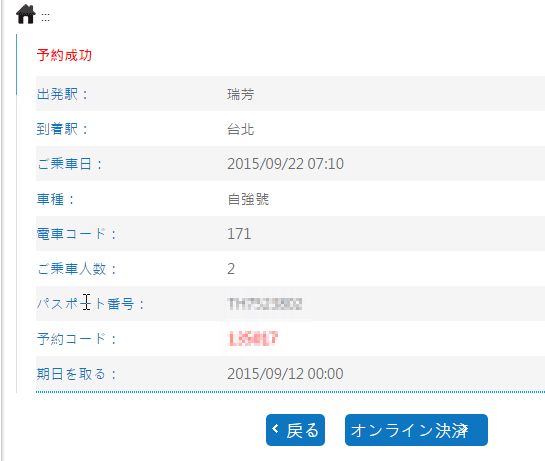Click the back chevron arrow in 戻る
545x461 pixels.
click(275, 429)
